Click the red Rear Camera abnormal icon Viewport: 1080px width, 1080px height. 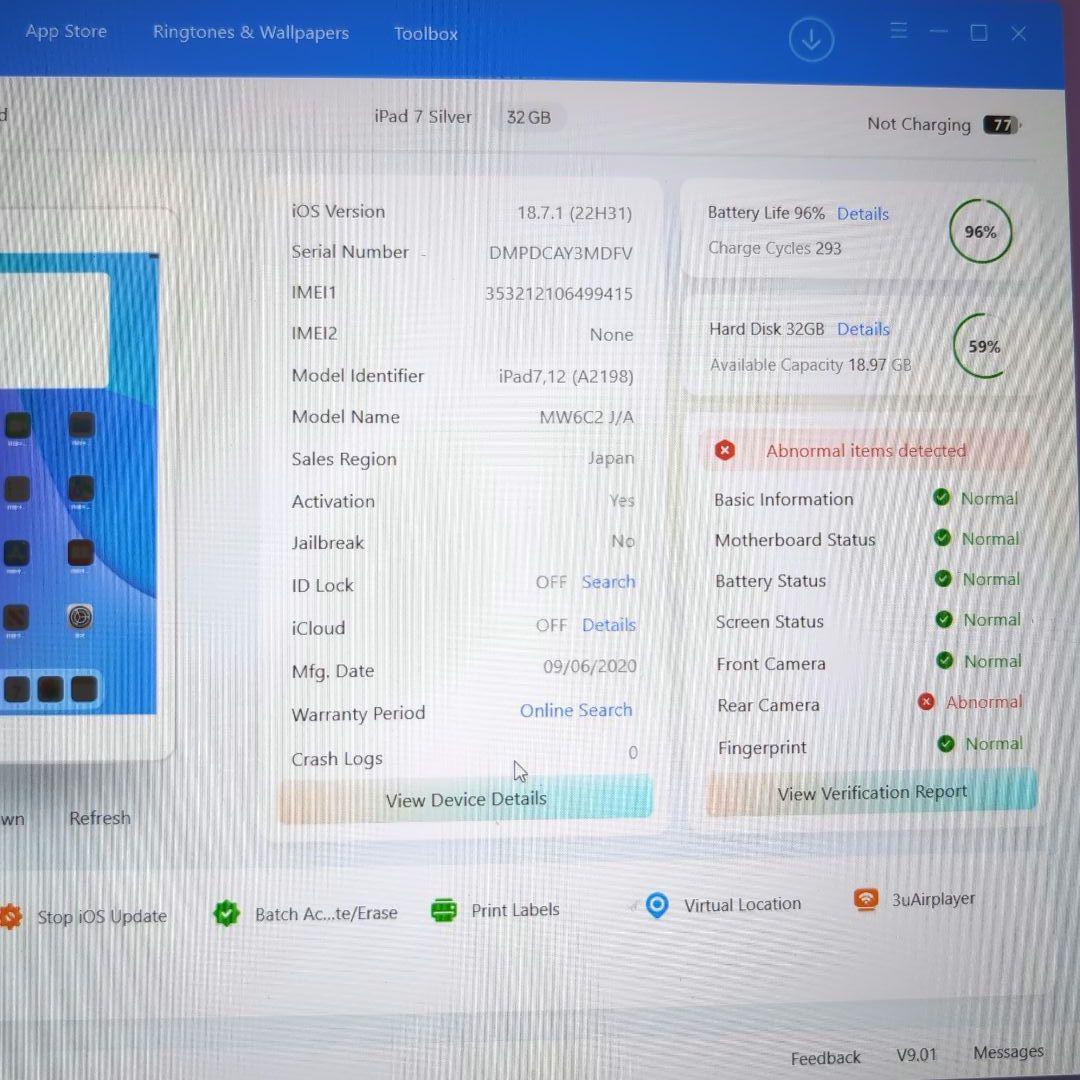[x=926, y=702]
